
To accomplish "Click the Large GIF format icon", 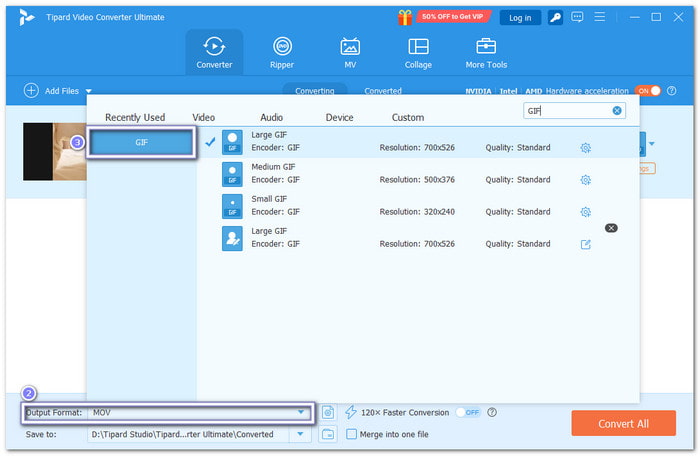I will tap(232, 142).
